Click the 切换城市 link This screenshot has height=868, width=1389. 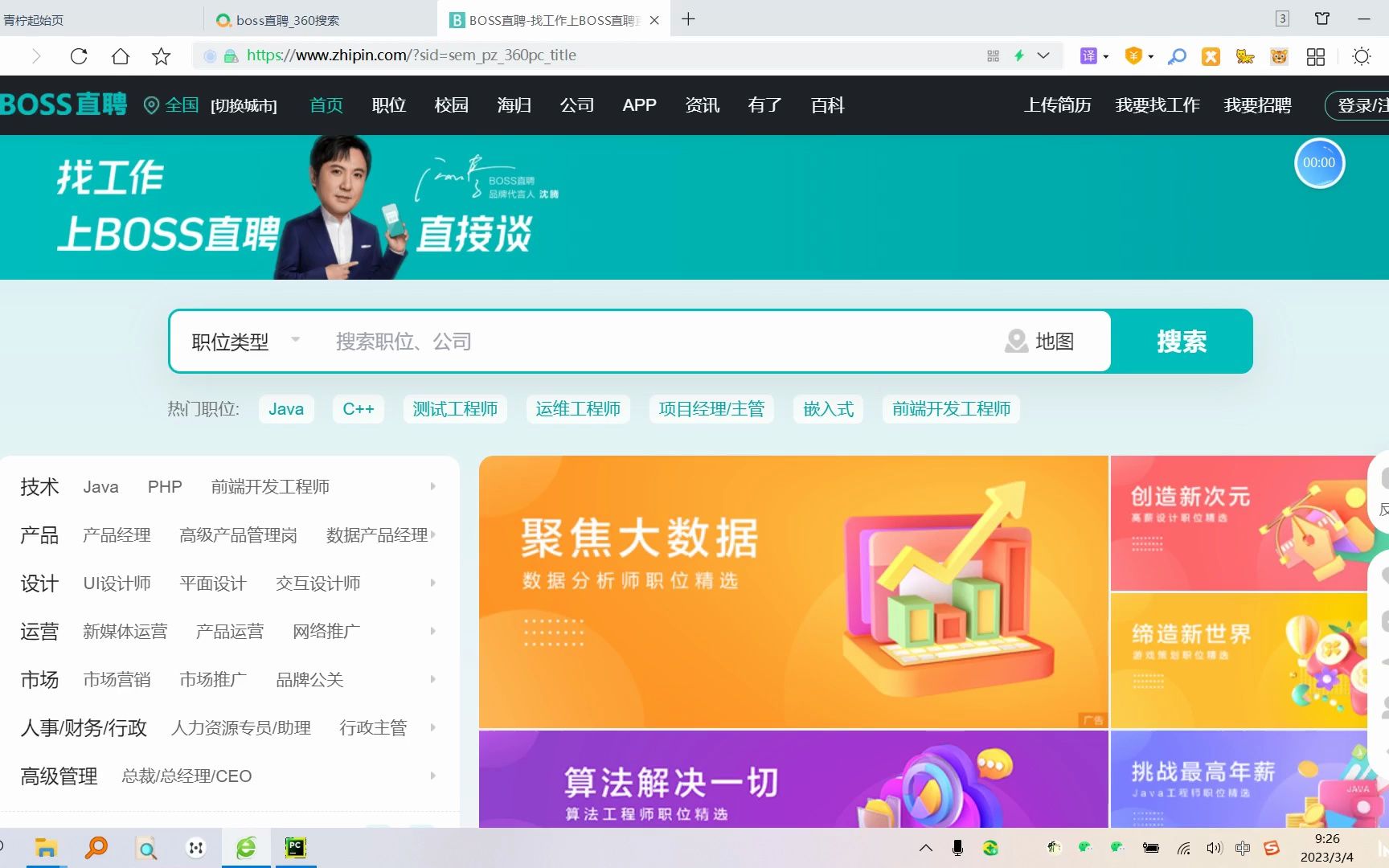click(244, 105)
